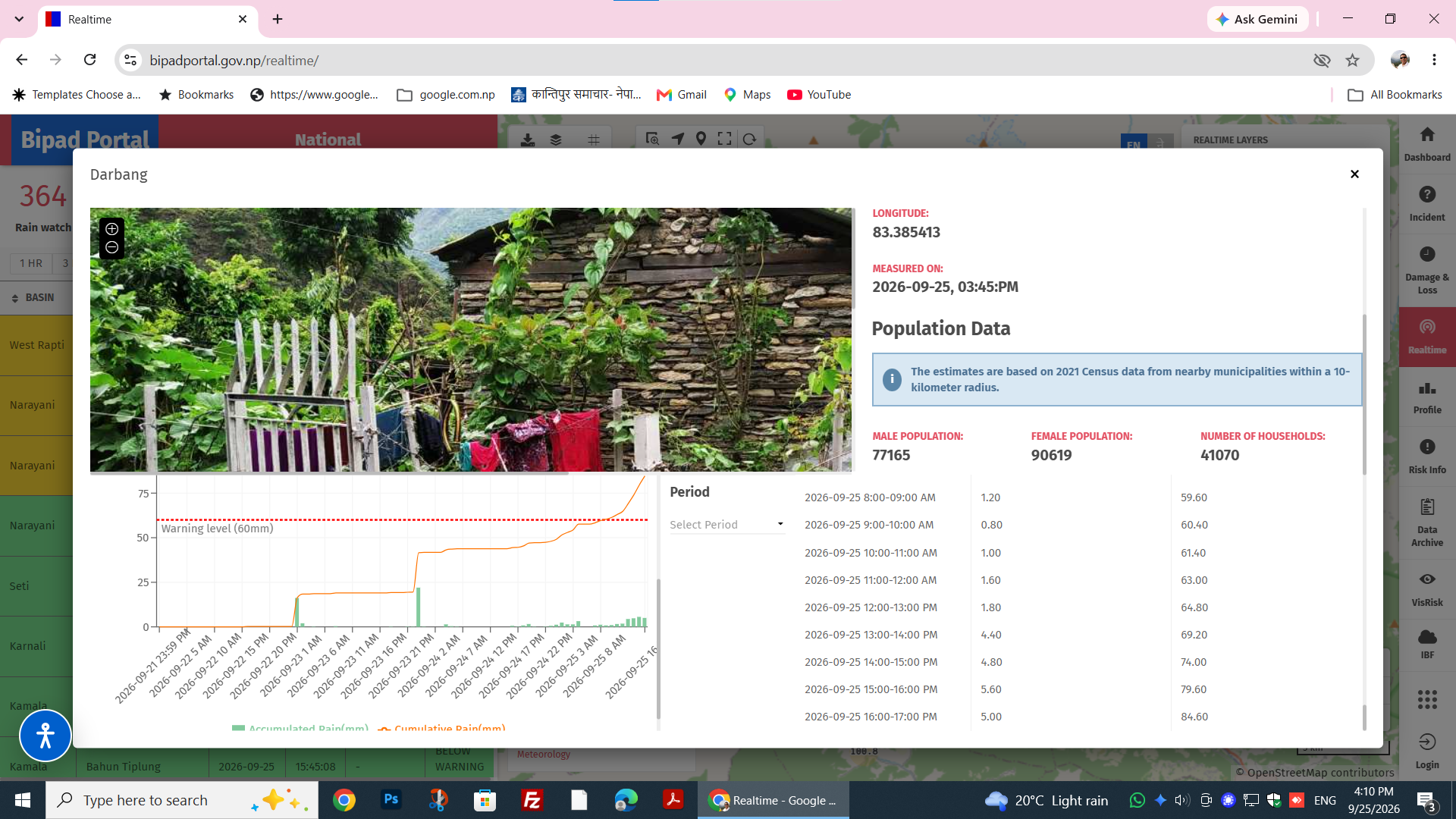1456x819 pixels.
Task: Open the Dashboard sidebar item
Action: coord(1427,144)
